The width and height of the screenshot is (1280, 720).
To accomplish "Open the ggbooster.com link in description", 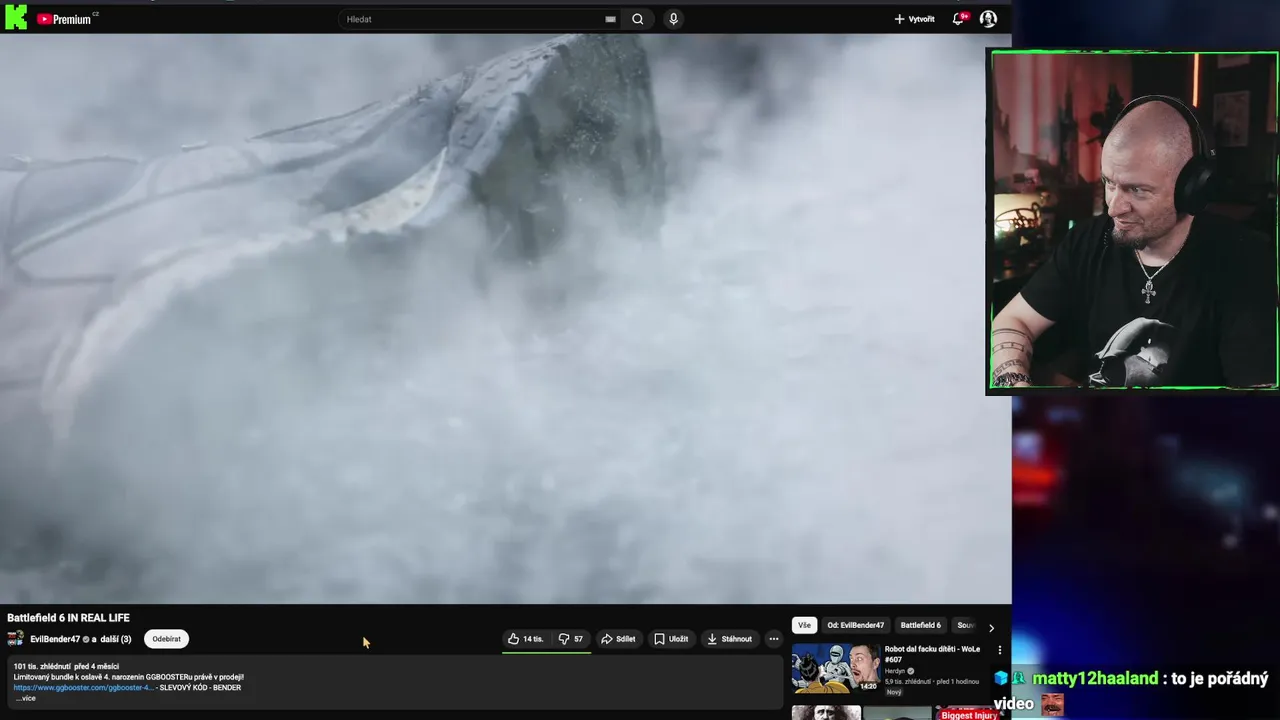I will pyautogui.click(x=84, y=688).
